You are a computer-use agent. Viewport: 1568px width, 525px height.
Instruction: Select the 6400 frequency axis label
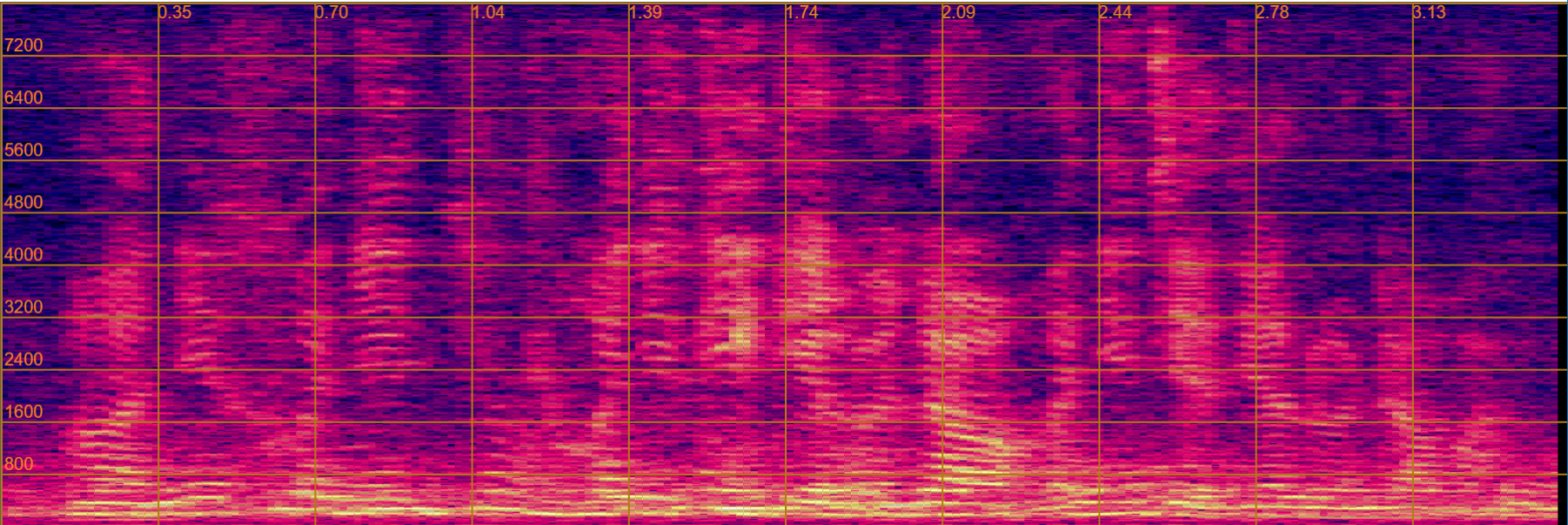click(x=23, y=98)
